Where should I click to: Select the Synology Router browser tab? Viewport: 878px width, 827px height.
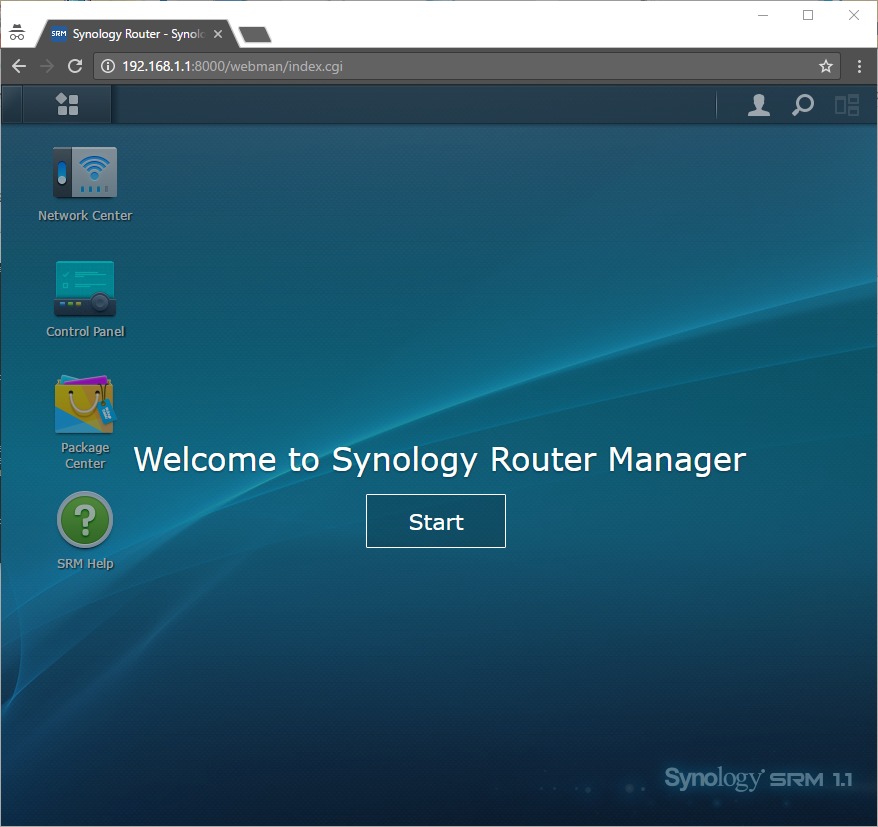(x=137, y=34)
